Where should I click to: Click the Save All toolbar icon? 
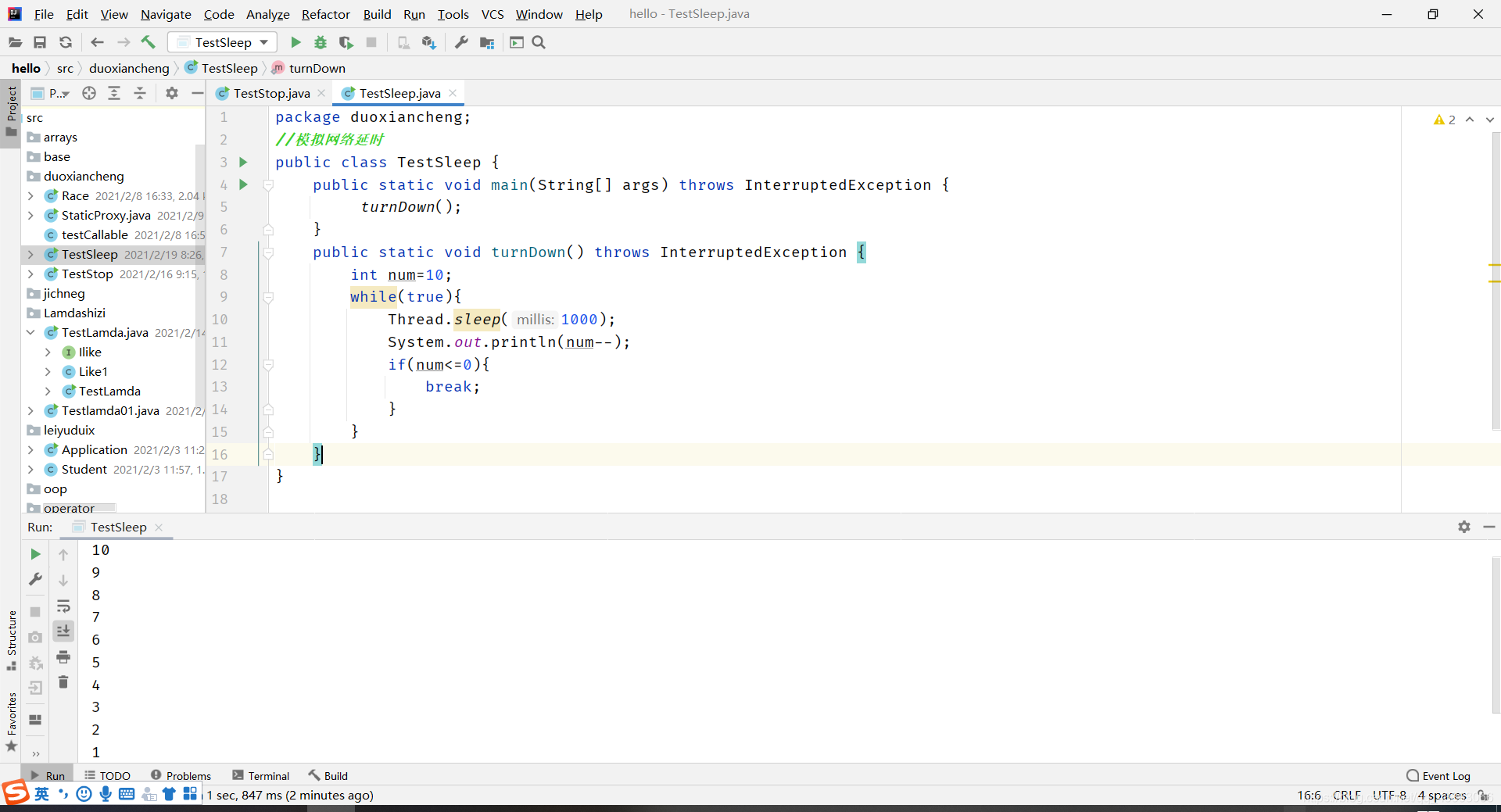click(40, 42)
